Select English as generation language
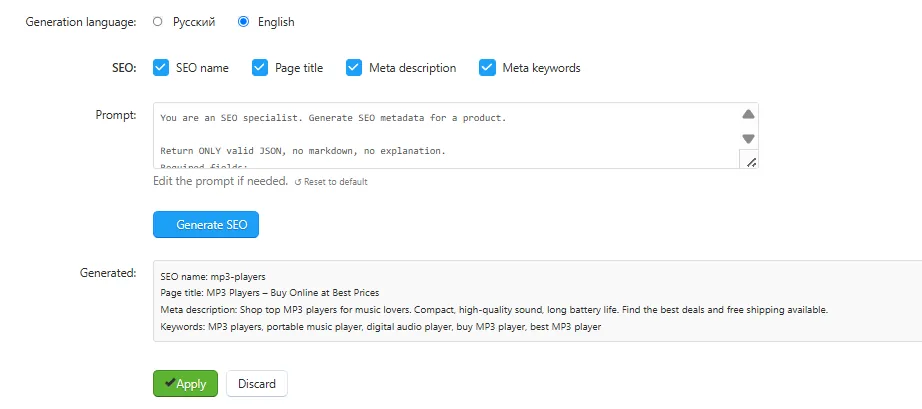This screenshot has height=409, width=922. click(x=243, y=22)
